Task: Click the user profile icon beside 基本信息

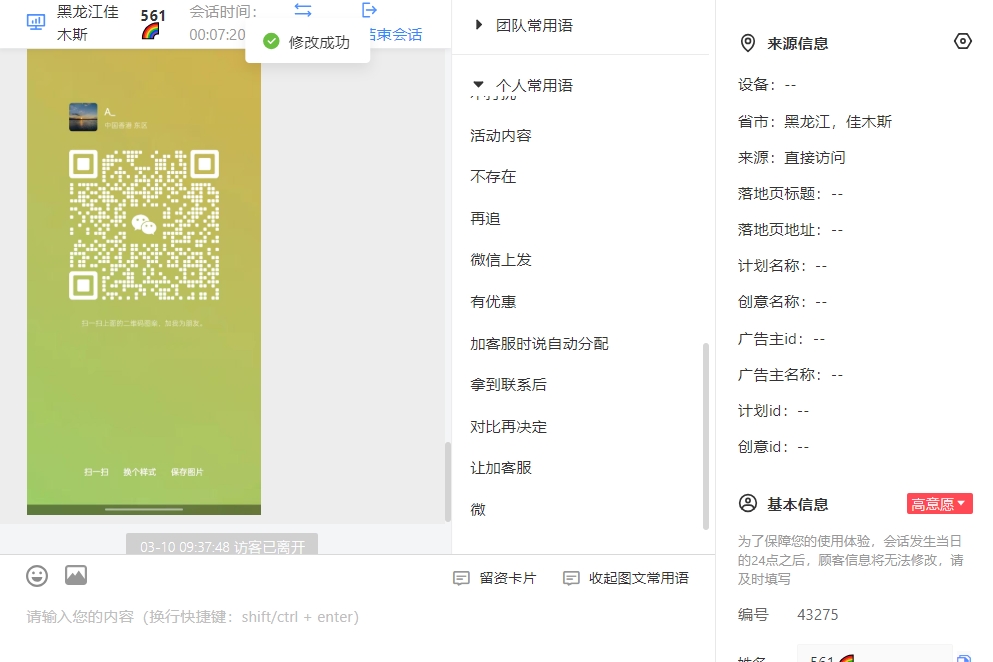Action: (748, 504)
